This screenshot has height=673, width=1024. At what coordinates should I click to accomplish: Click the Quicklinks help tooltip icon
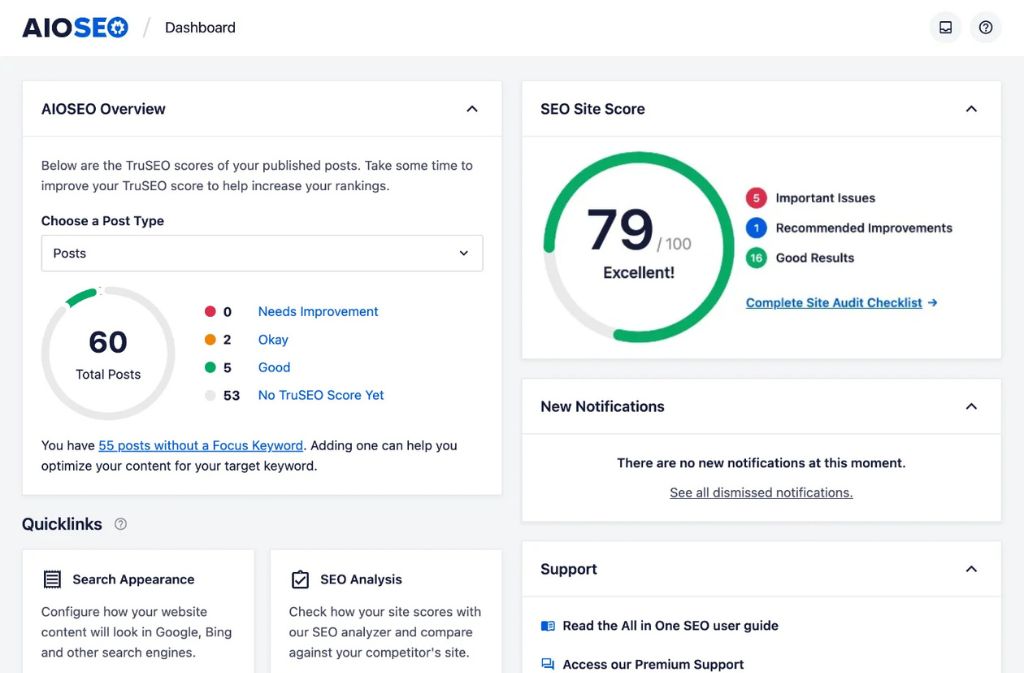pyautogui.click(x=121, y=524)
